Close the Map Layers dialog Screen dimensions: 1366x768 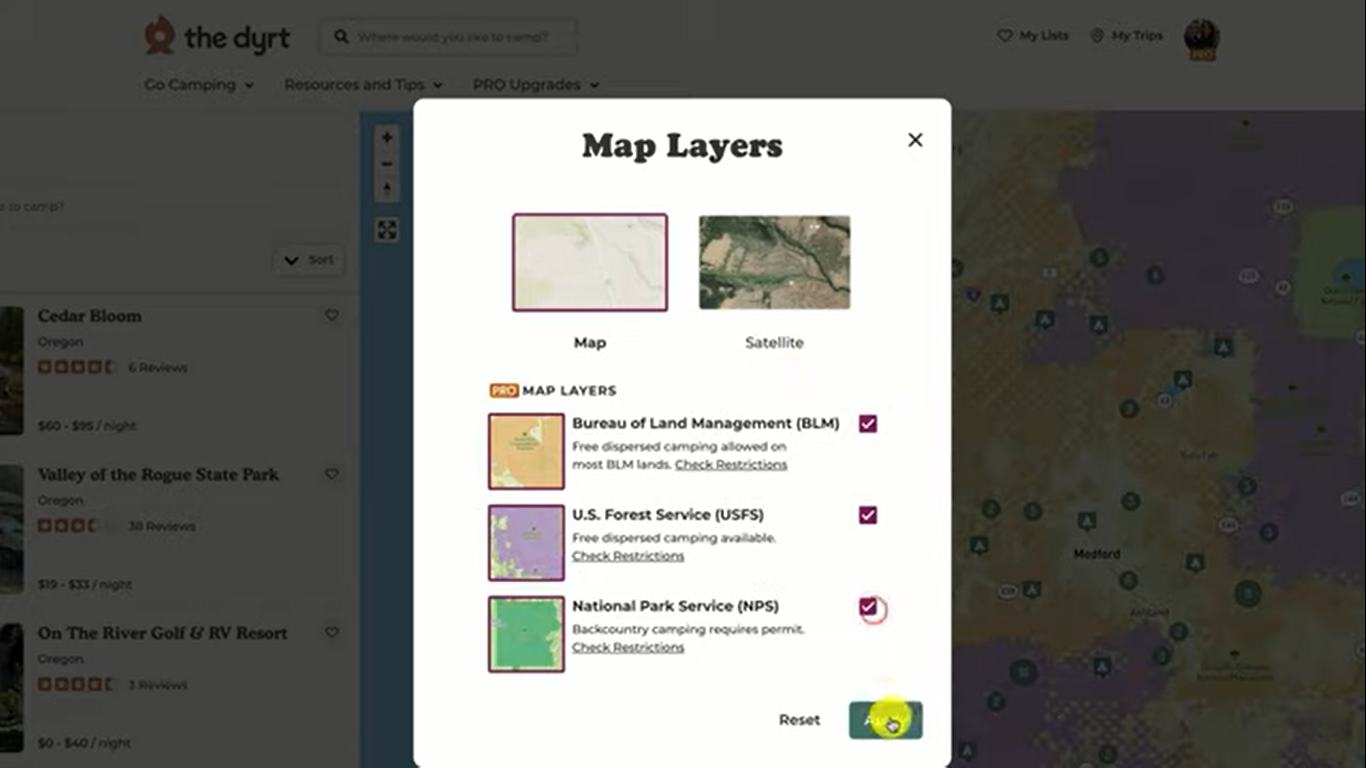(x=915, y=140)
